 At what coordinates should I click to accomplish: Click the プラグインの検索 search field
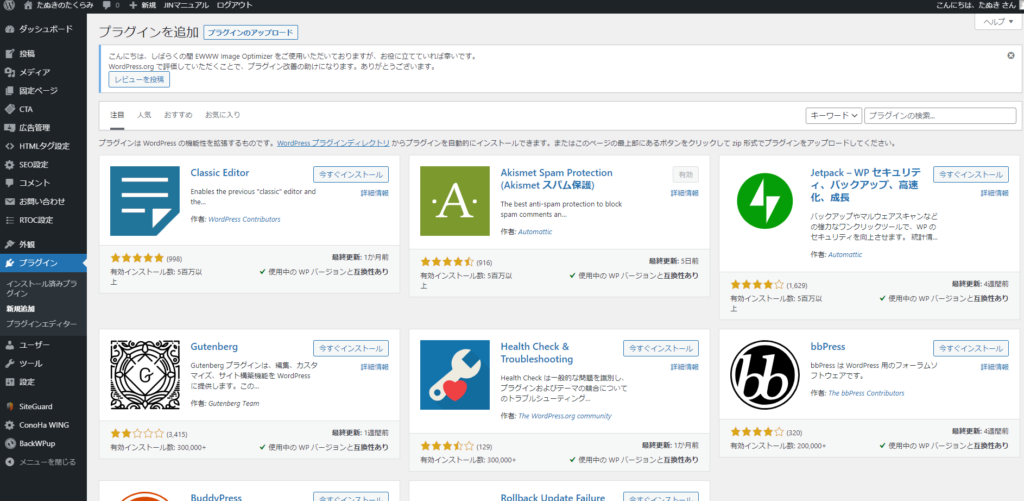click(940, 116)
